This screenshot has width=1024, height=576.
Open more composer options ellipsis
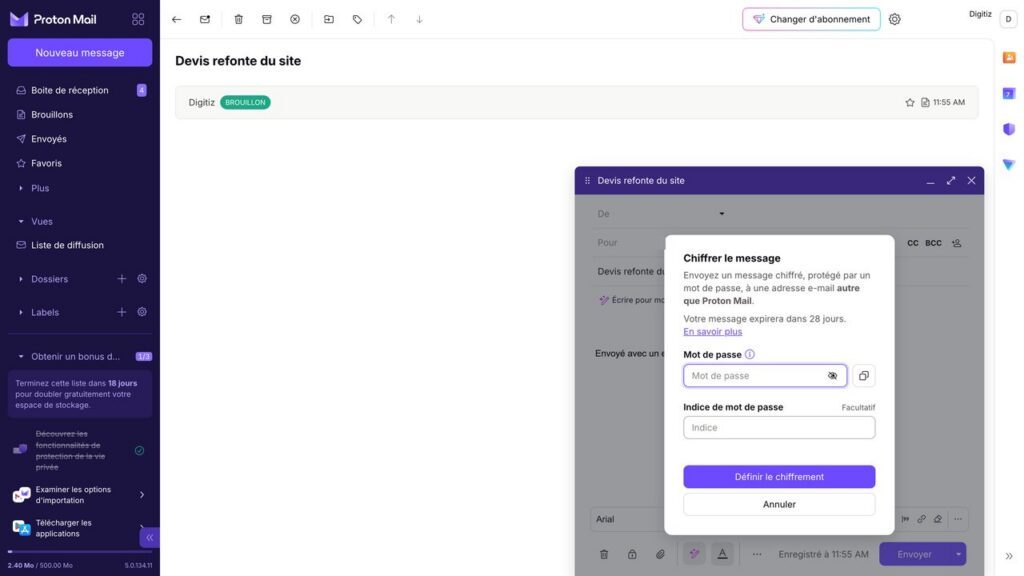click(757, 554)
